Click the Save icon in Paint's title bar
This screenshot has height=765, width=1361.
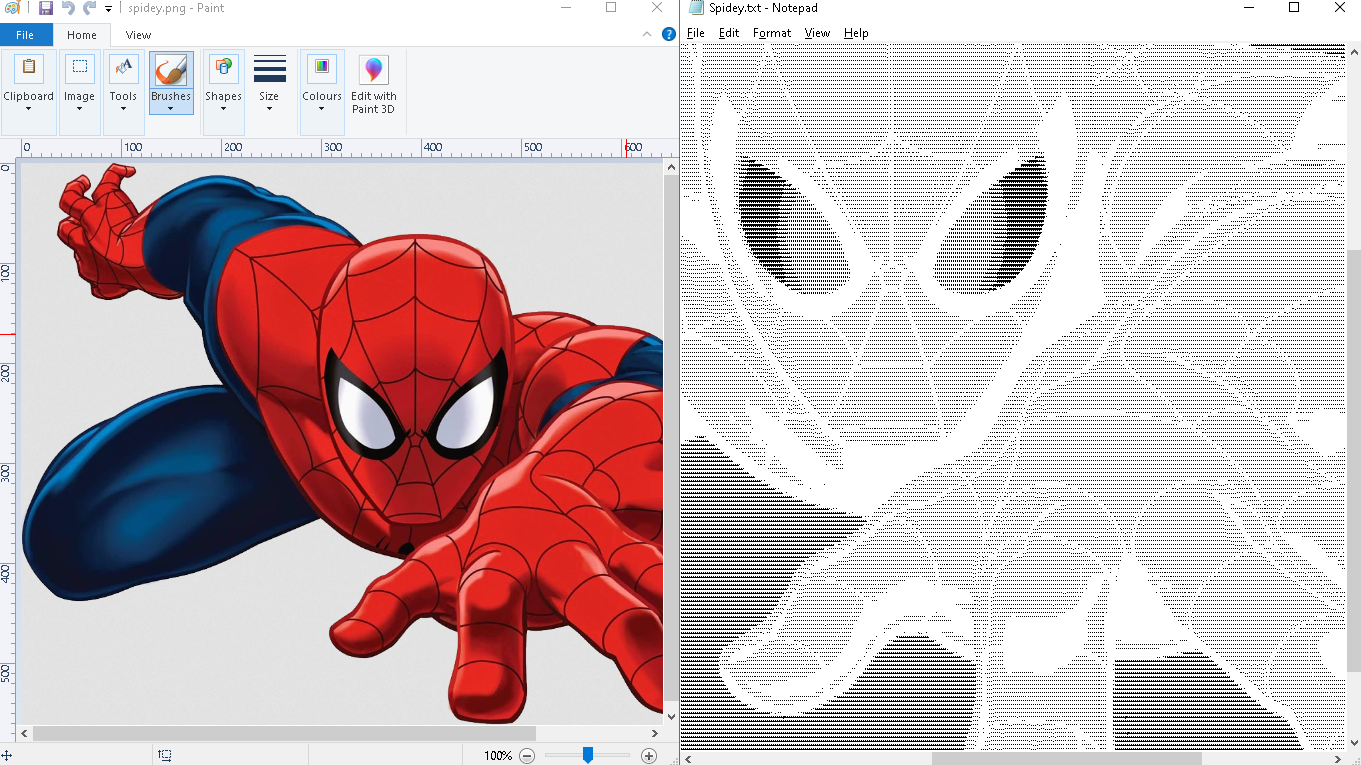[x=45, y=8]
